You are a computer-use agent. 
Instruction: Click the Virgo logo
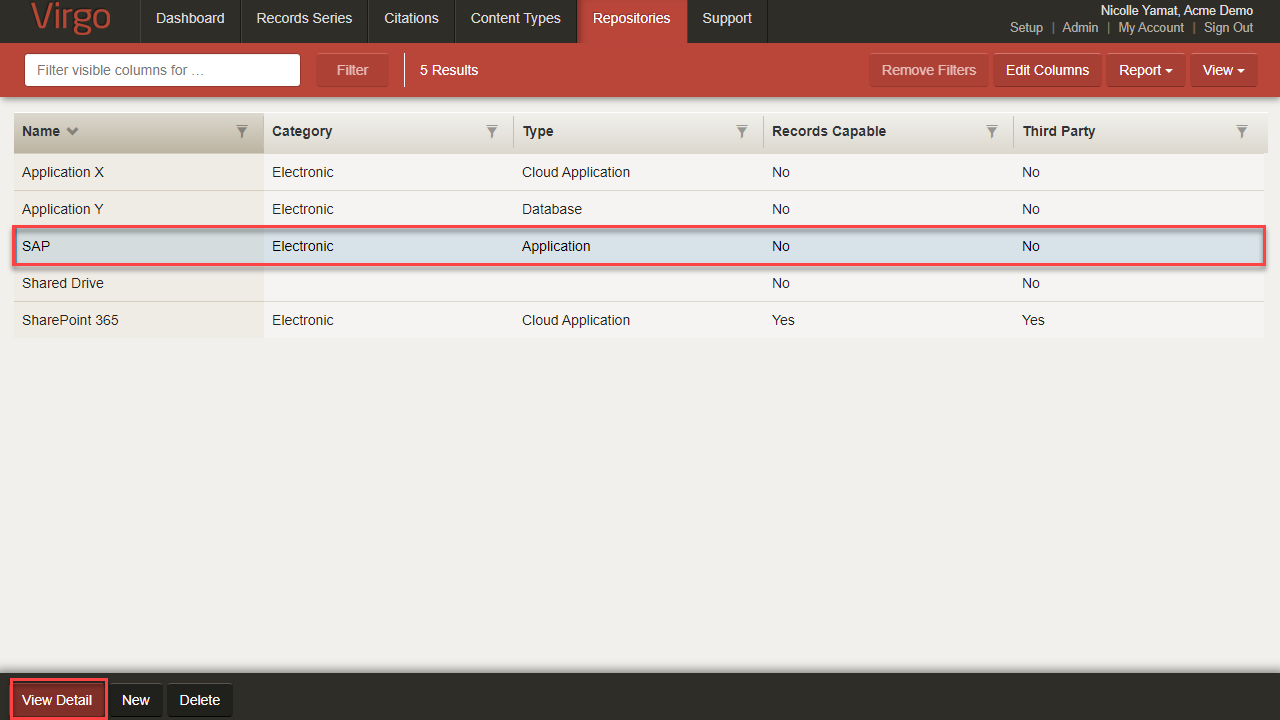click(70, 18)
